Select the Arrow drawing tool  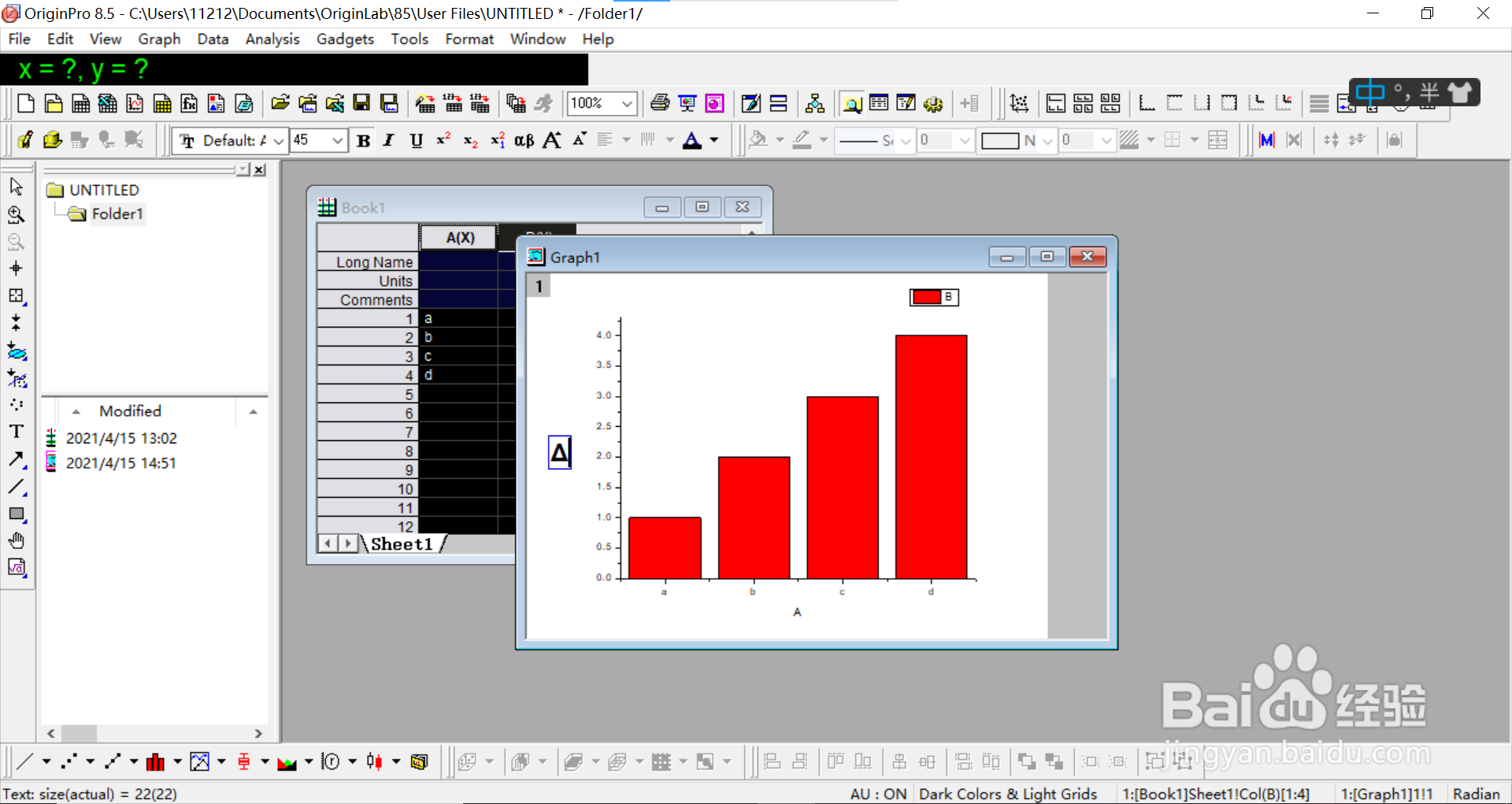pyautogui.click(x=16, y=459)
